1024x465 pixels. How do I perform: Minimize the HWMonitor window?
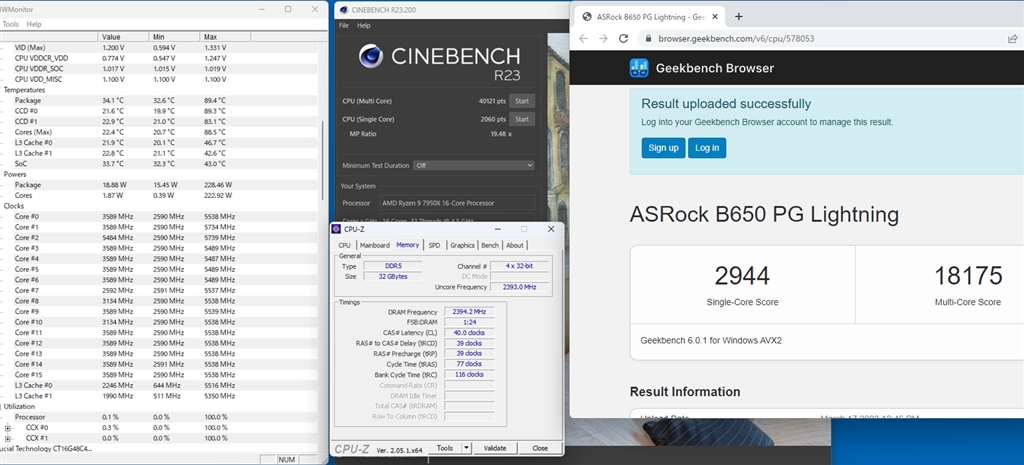point(261,9)
